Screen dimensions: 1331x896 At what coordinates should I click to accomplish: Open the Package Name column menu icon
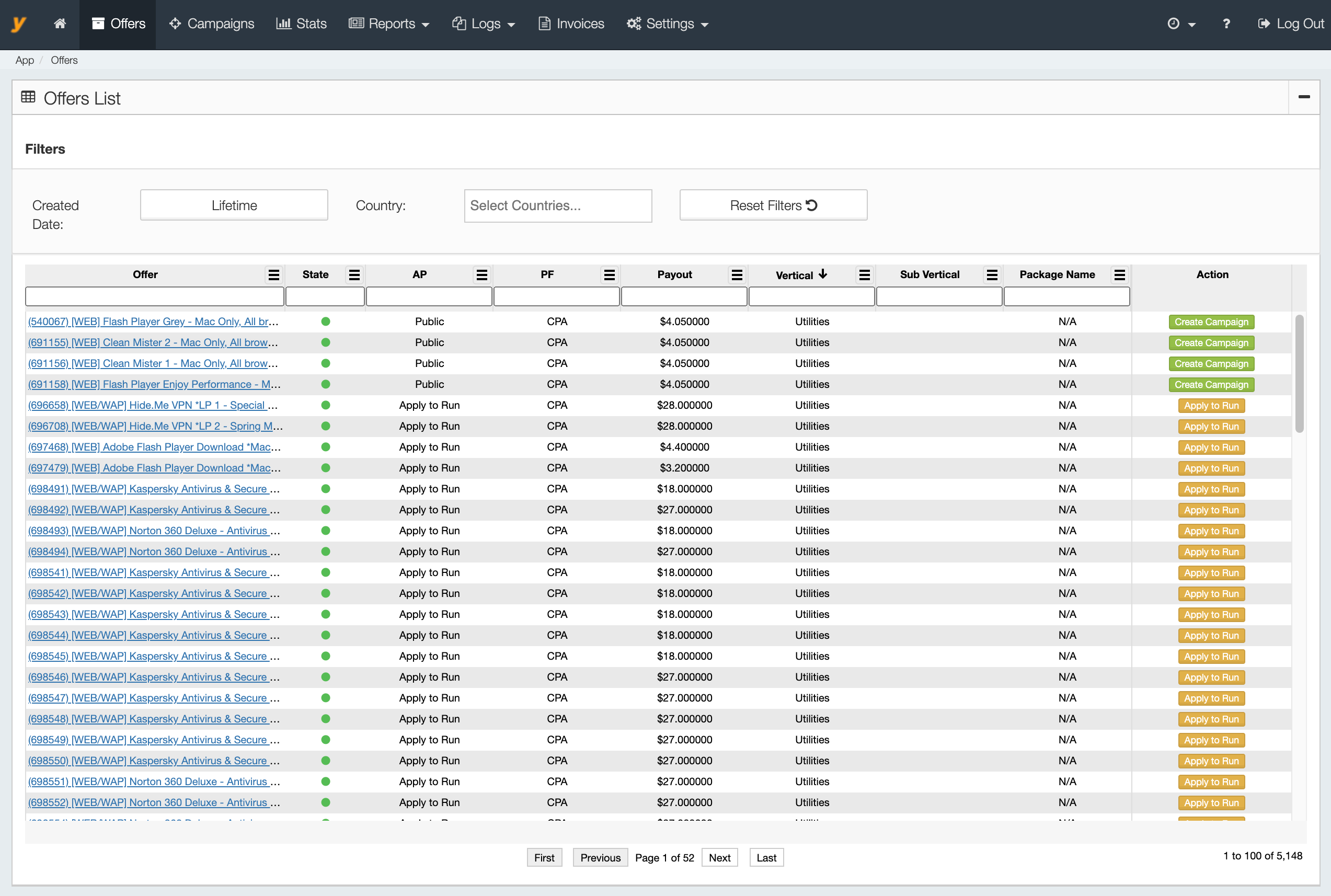[x=1119, y=275]
